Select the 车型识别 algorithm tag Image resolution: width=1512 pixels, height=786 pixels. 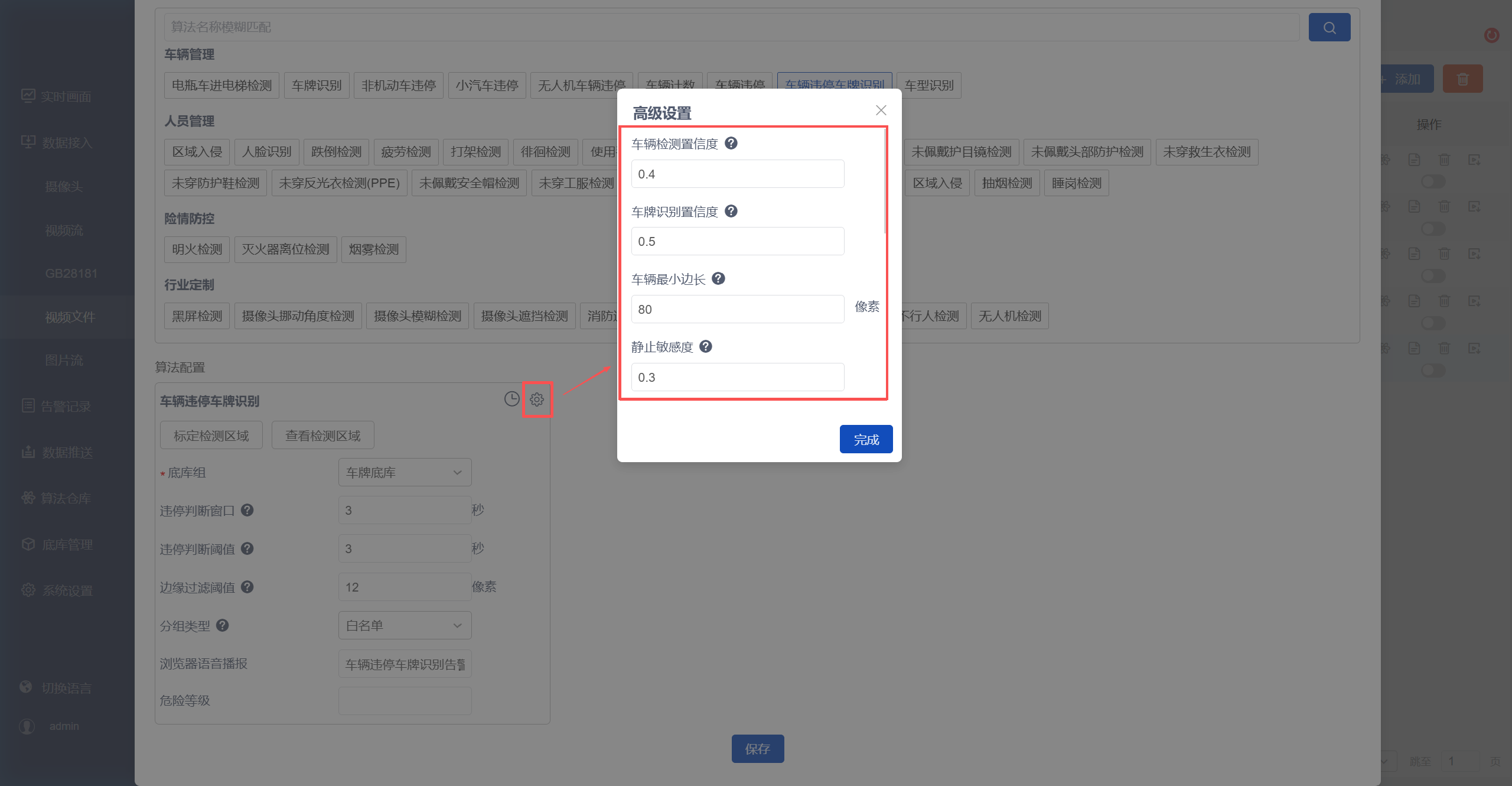[x=929, y=86]
